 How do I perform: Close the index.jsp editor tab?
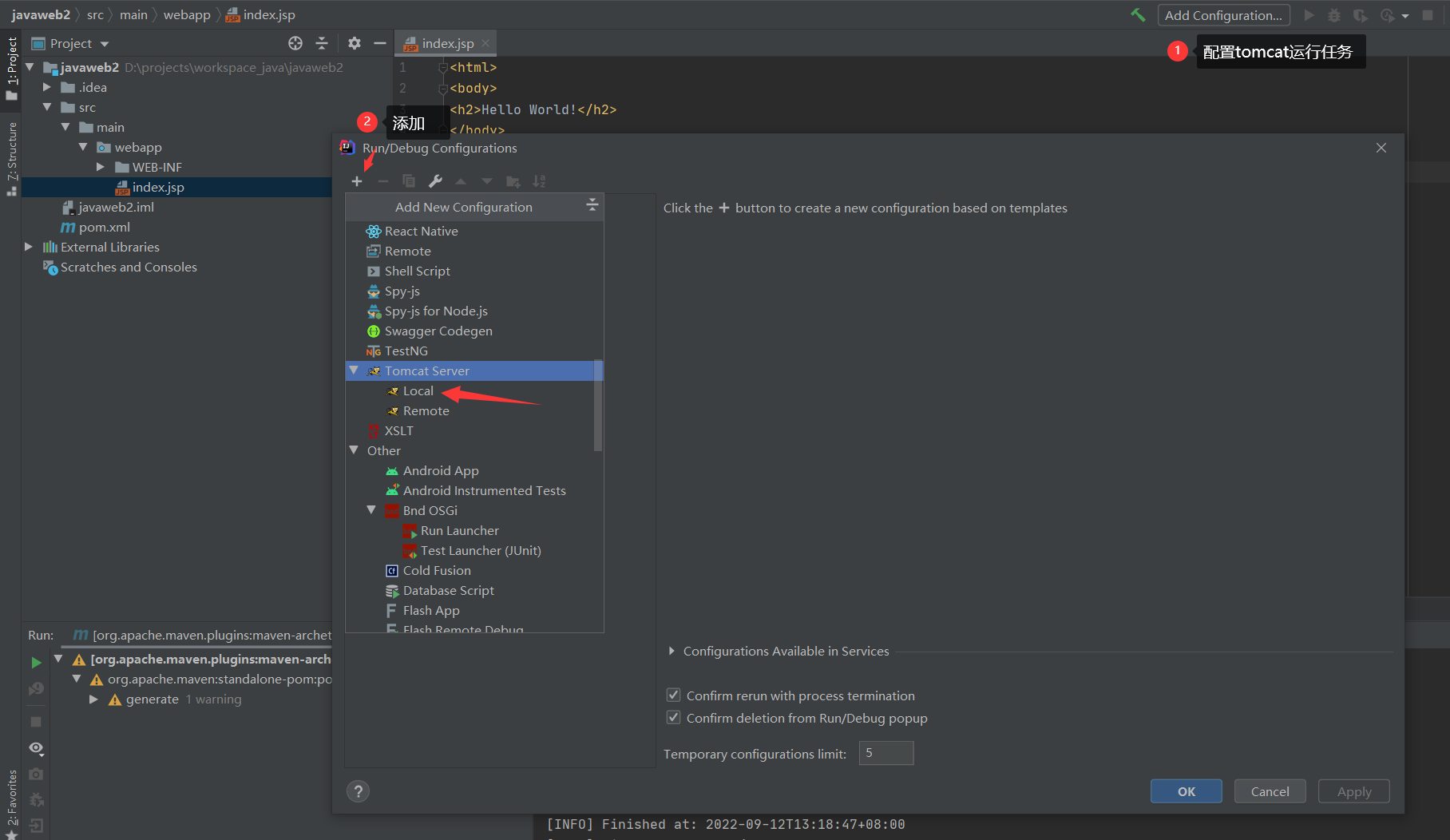coord(485,43)
